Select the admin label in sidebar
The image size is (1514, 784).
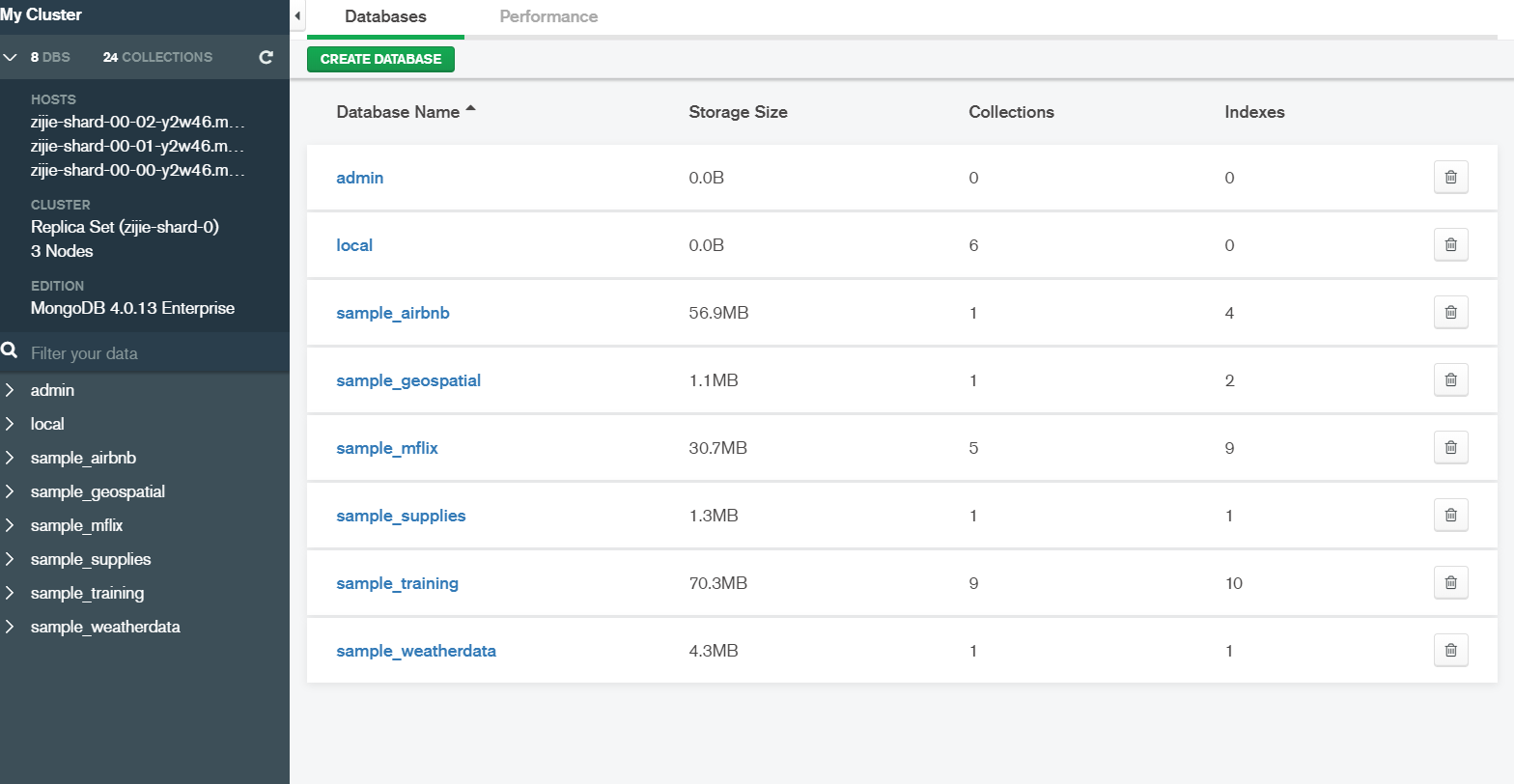point(52,390)
